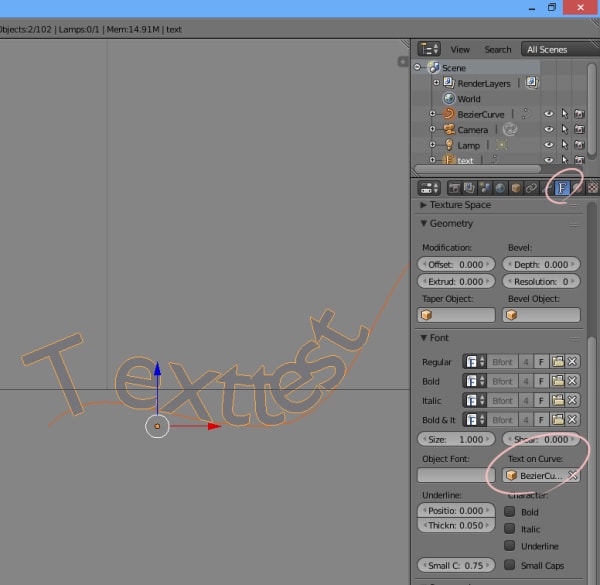Open the Constraints chain-link tab

(531, 188)
